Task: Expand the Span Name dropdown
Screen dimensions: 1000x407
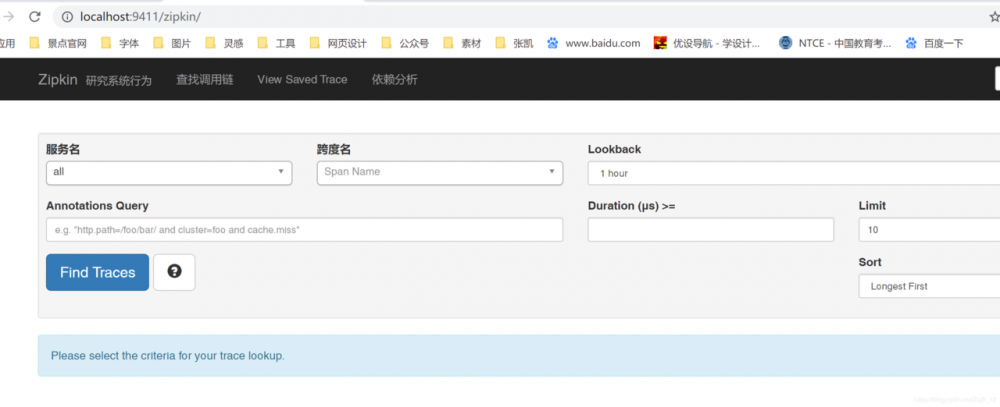Action: click(x=440, y=173)
